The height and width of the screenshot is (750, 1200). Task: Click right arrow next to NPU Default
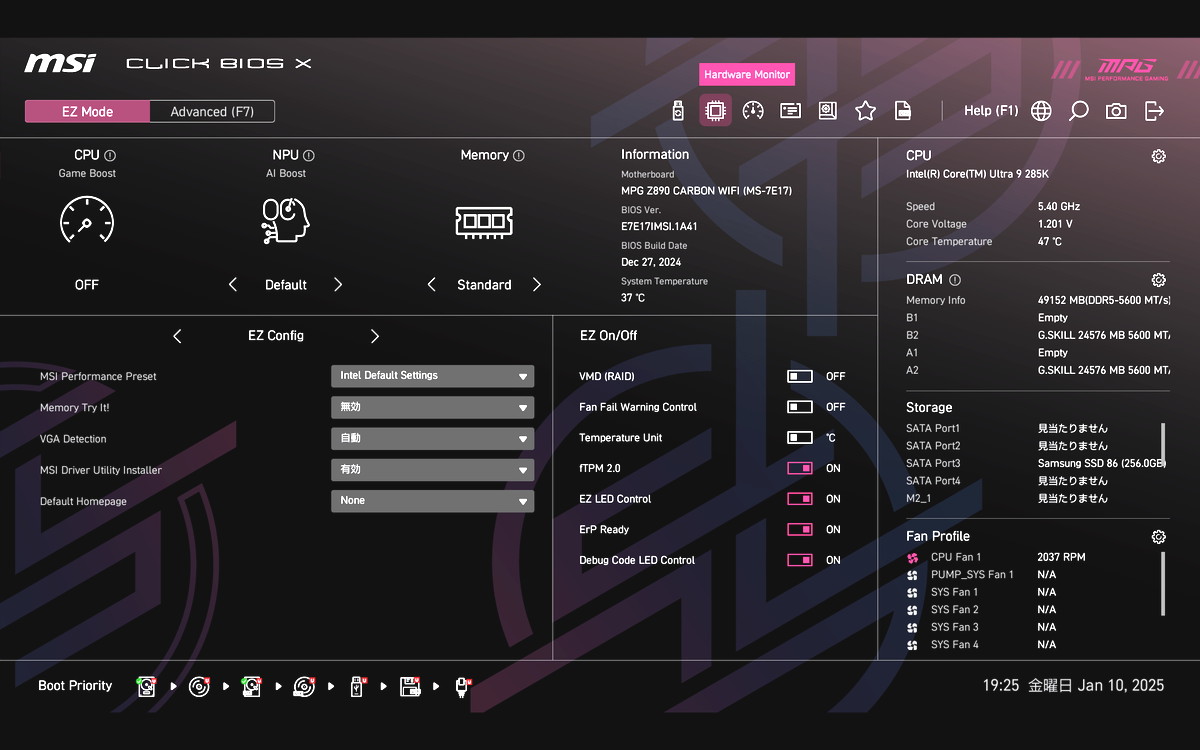click(338, 285)
